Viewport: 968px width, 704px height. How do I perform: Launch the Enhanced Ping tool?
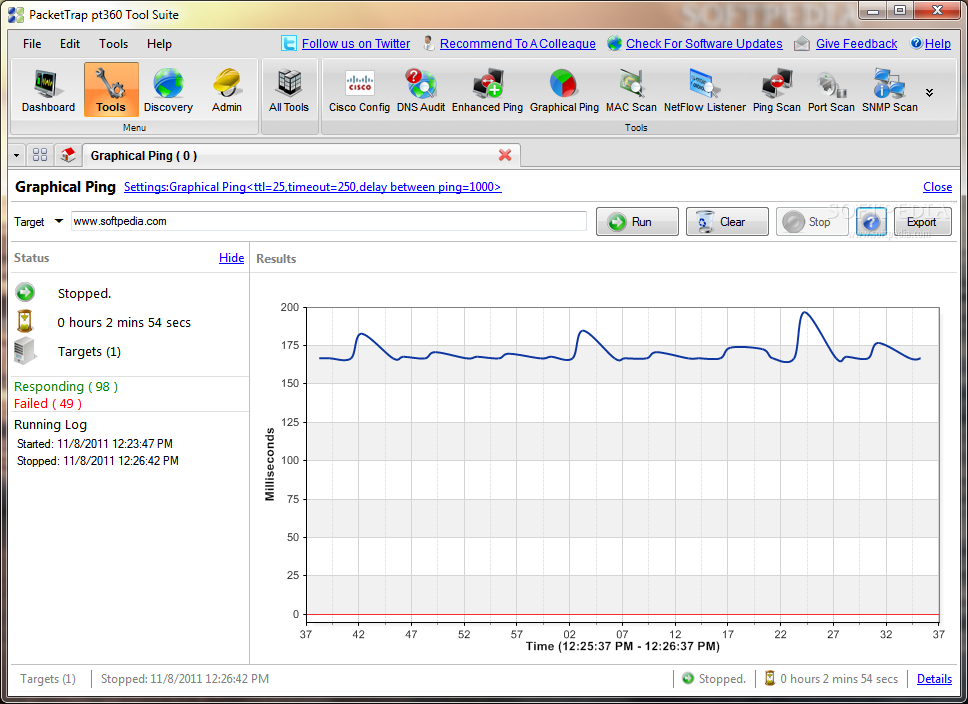tap(487, 91)
